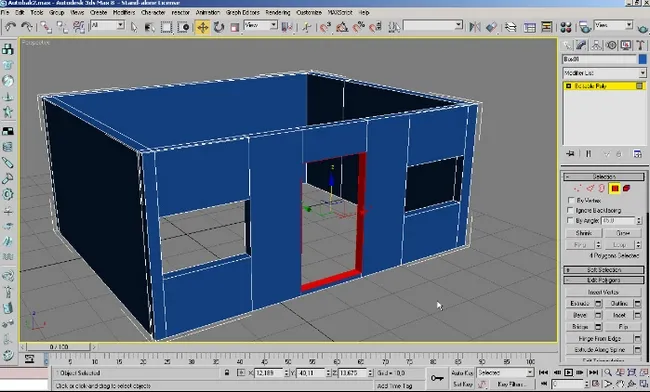Activate the Unlink Selection tool
This screenshot has height=392, width=650.
62,27
